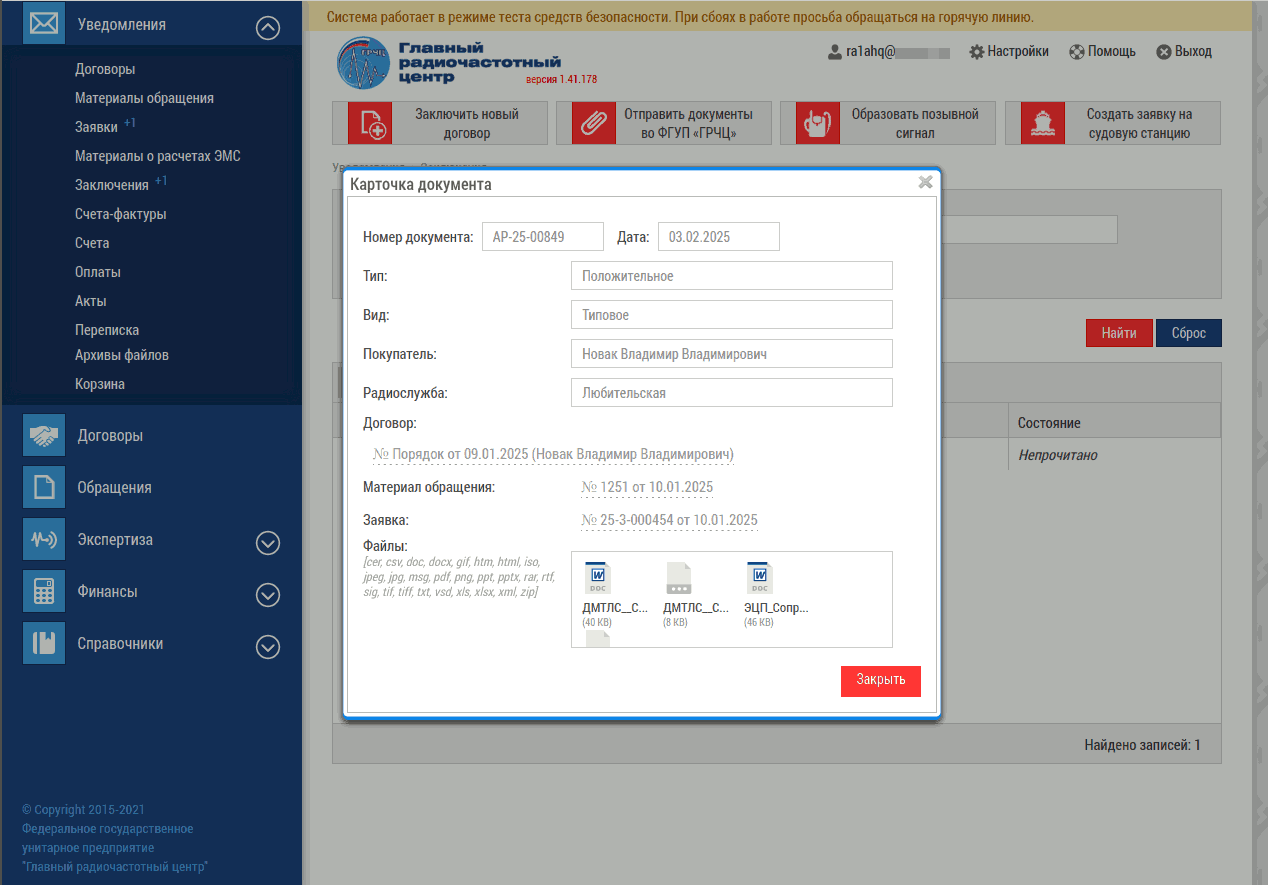Collapse the Уведомления section chevron
Viewport: 1268px width, 885px height.
click(268, 28)
